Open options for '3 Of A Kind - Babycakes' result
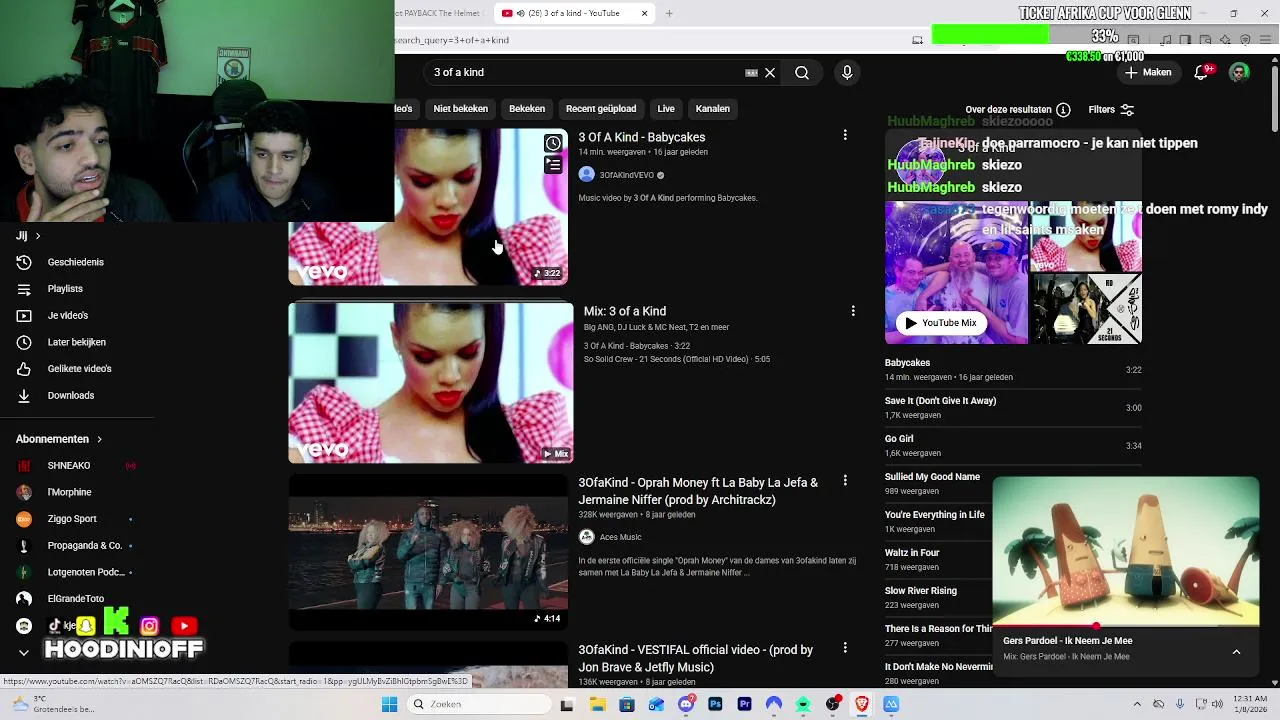1280x720 pixels. point(845,135)
